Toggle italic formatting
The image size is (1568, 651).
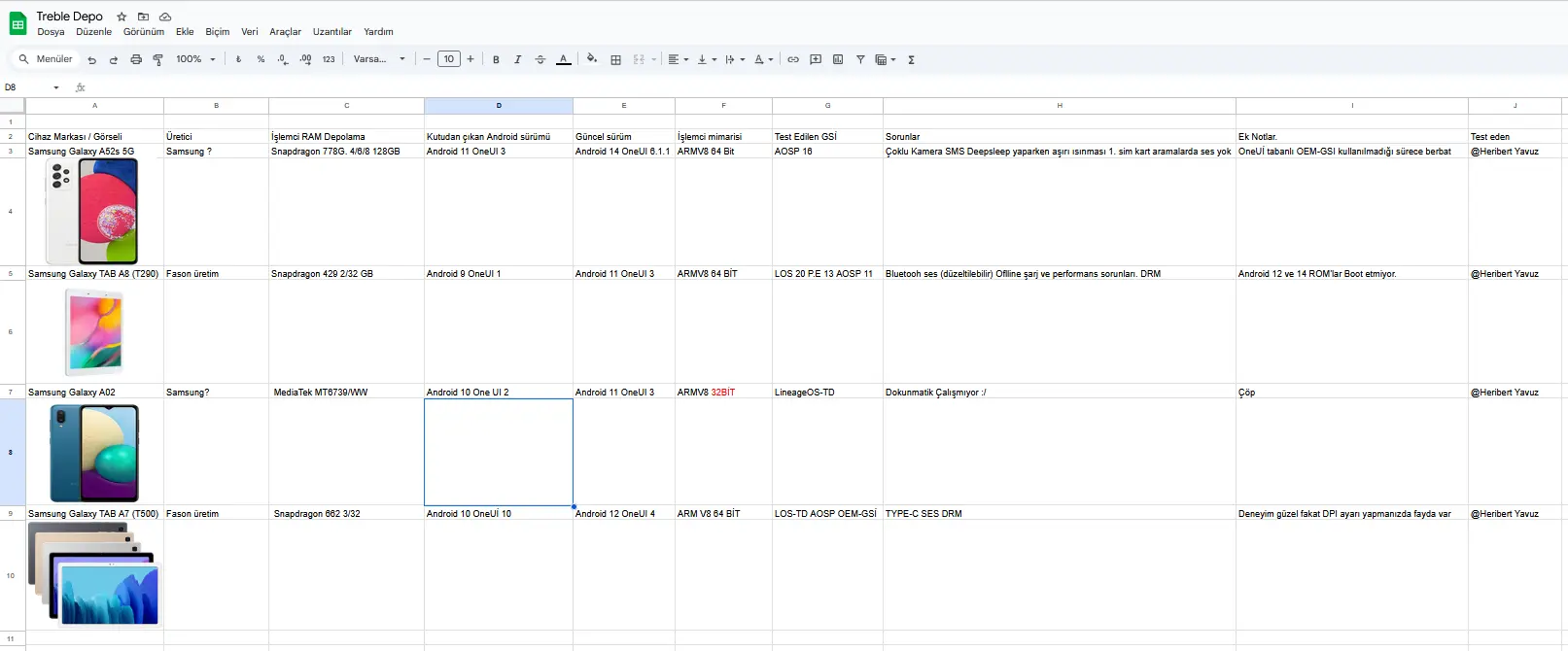(517, 59)
